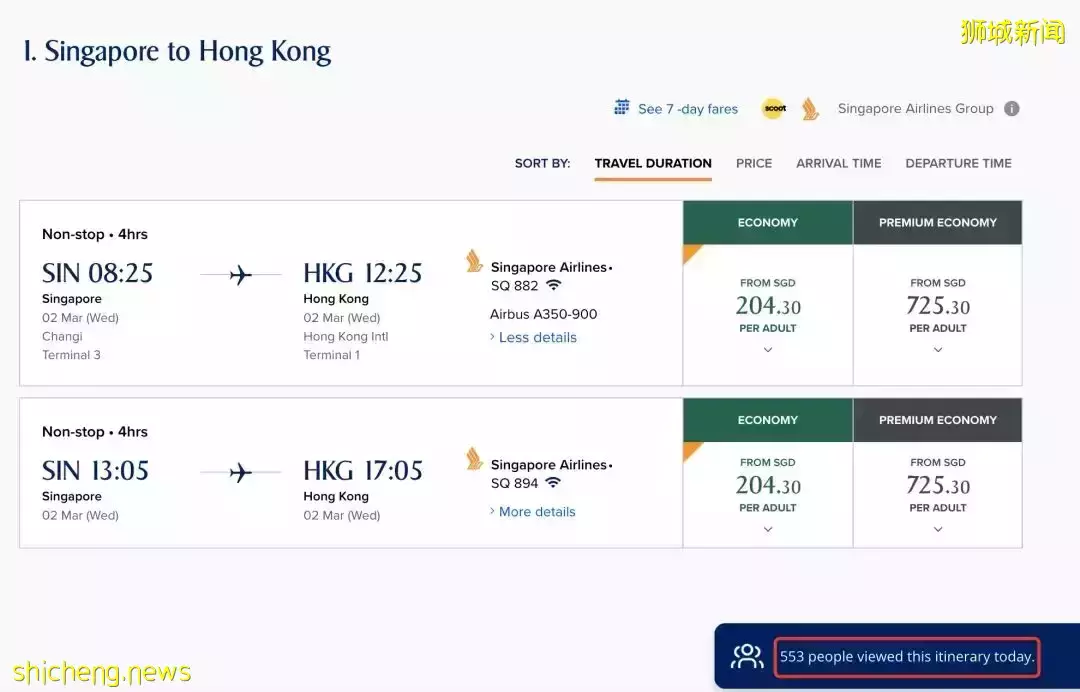Select the Singapore Airlines bird logo near Scoot
This screenshot has width=1080, height=692.
(808, 108)
